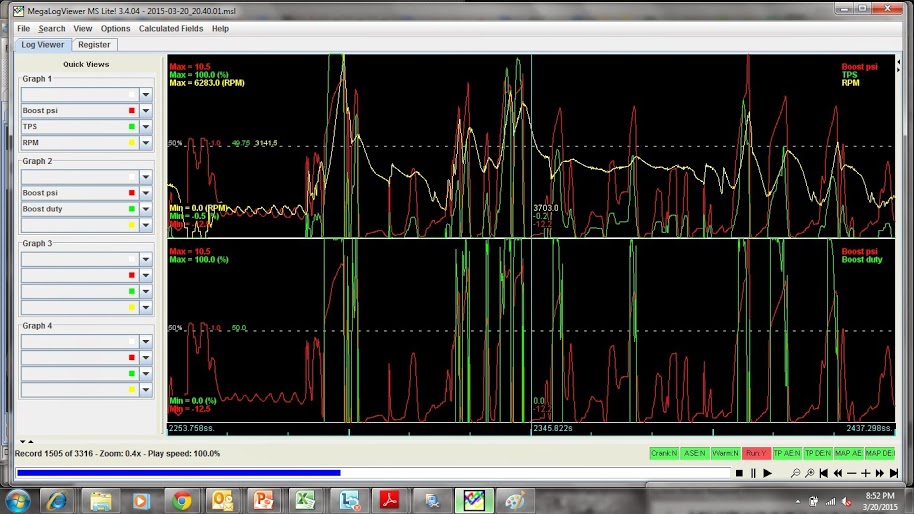The height and width of the screenshot is (514, 914).
Task: Click the fast forward double-arrow icon
Action: [x=879, y=473]
